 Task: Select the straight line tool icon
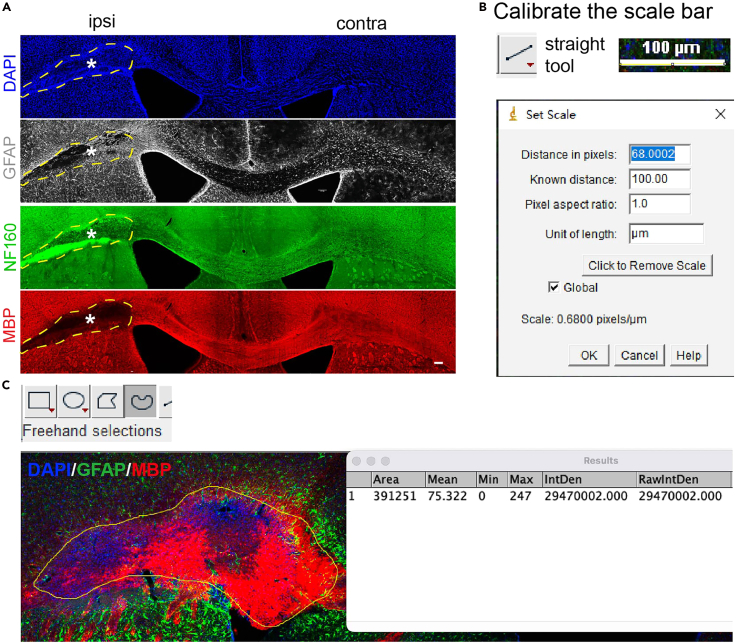[x=517, y=54]
